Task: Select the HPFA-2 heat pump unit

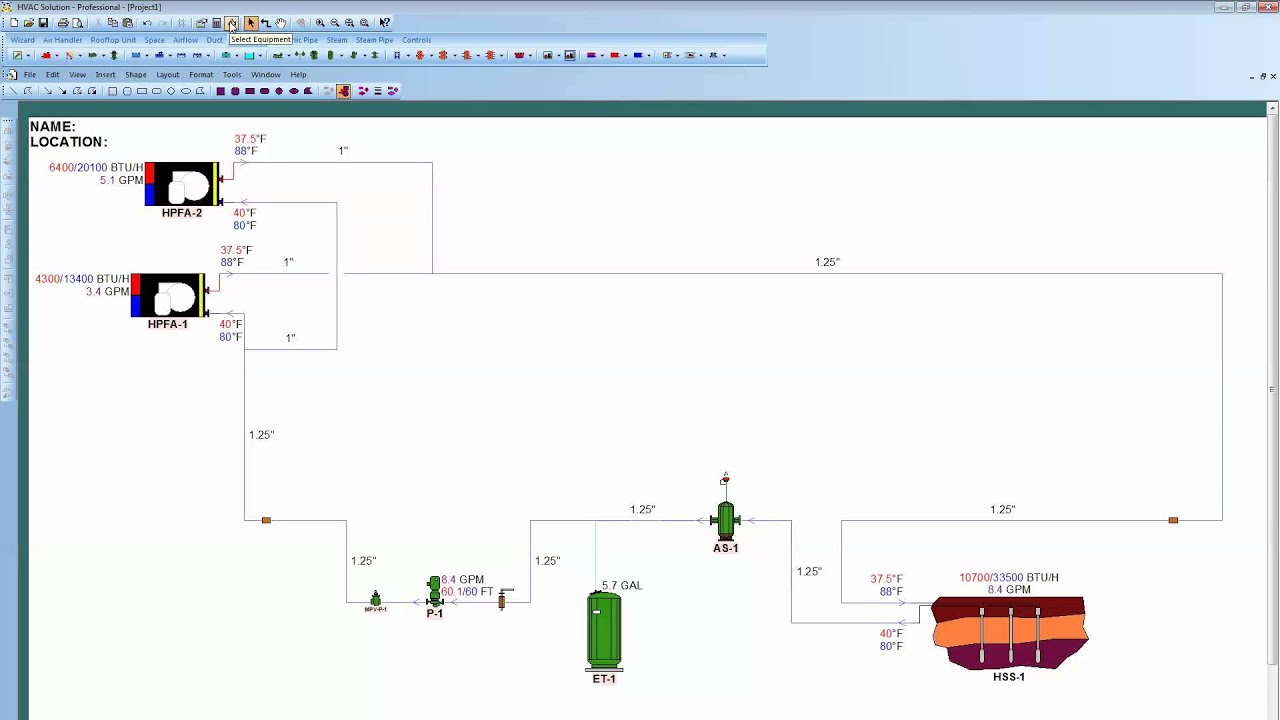Action: click(184, 184)
